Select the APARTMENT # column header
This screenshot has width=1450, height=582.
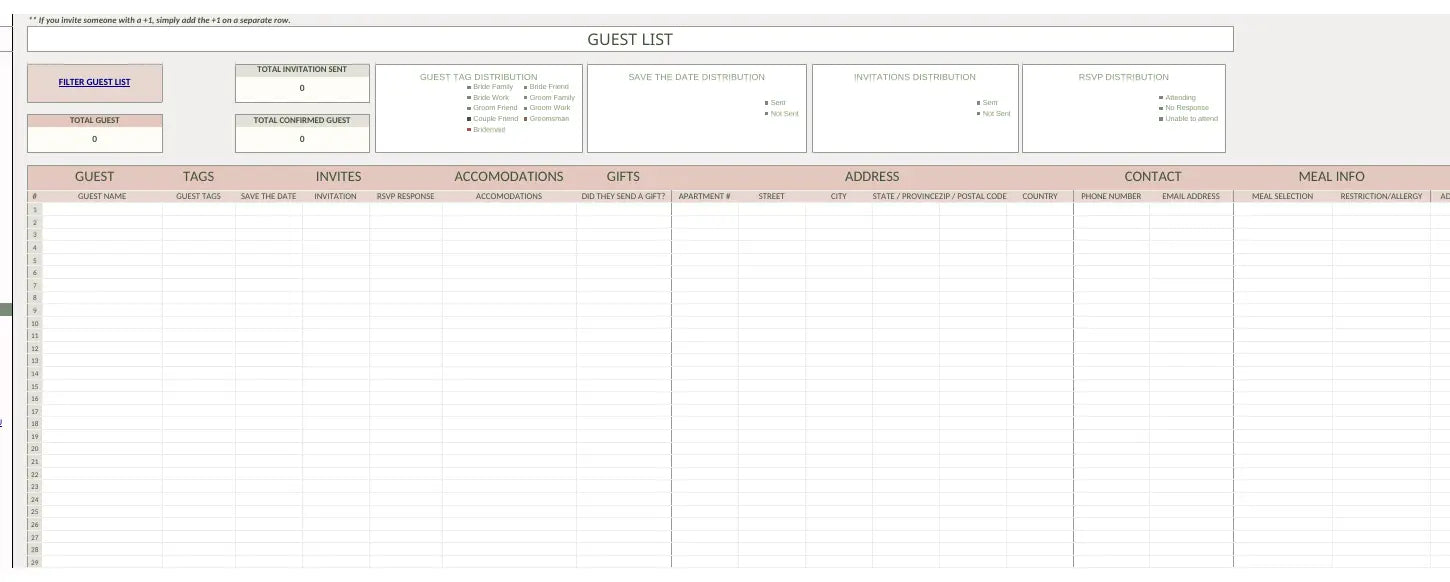tap(705, 197)
